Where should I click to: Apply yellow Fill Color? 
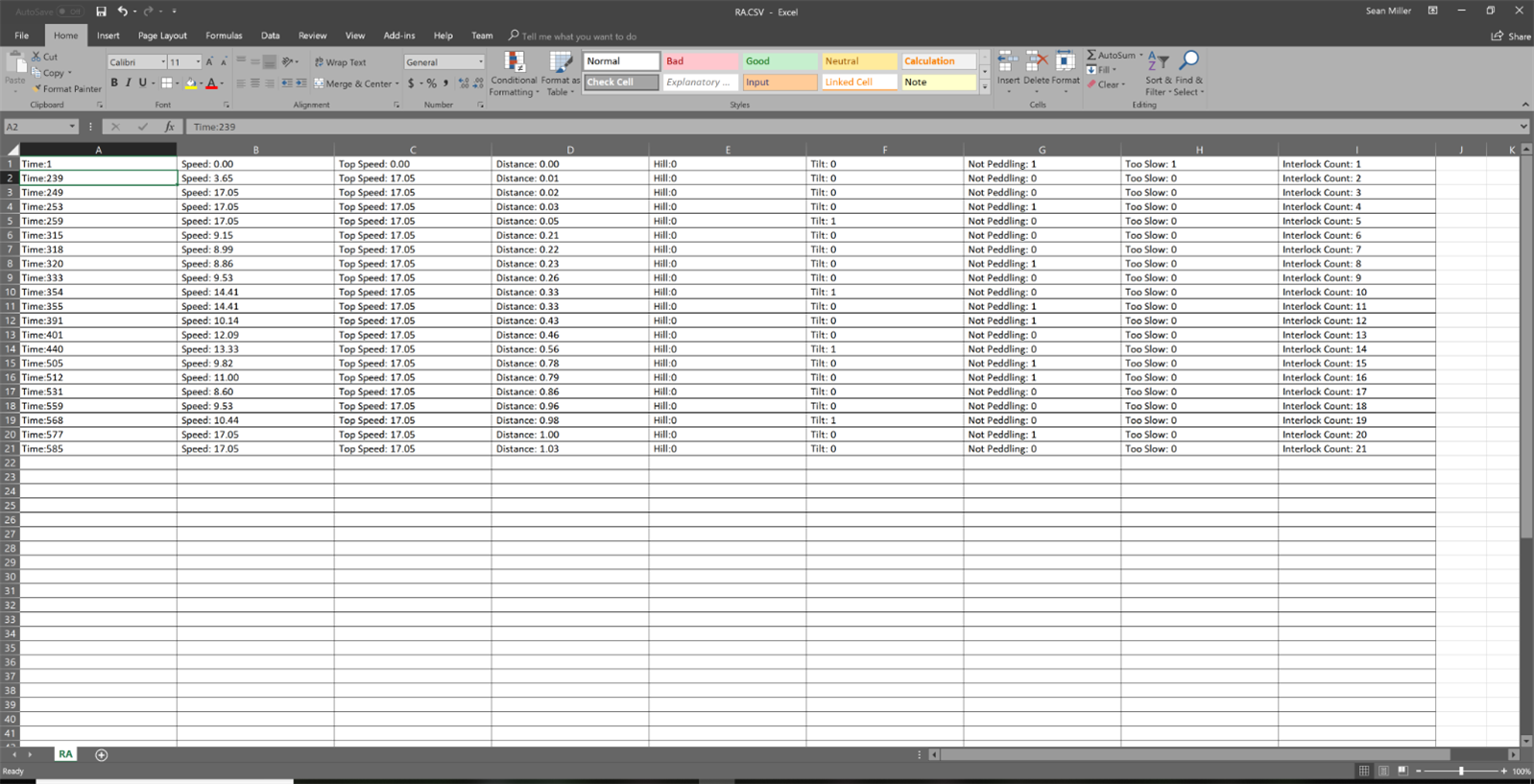[191, 83]
